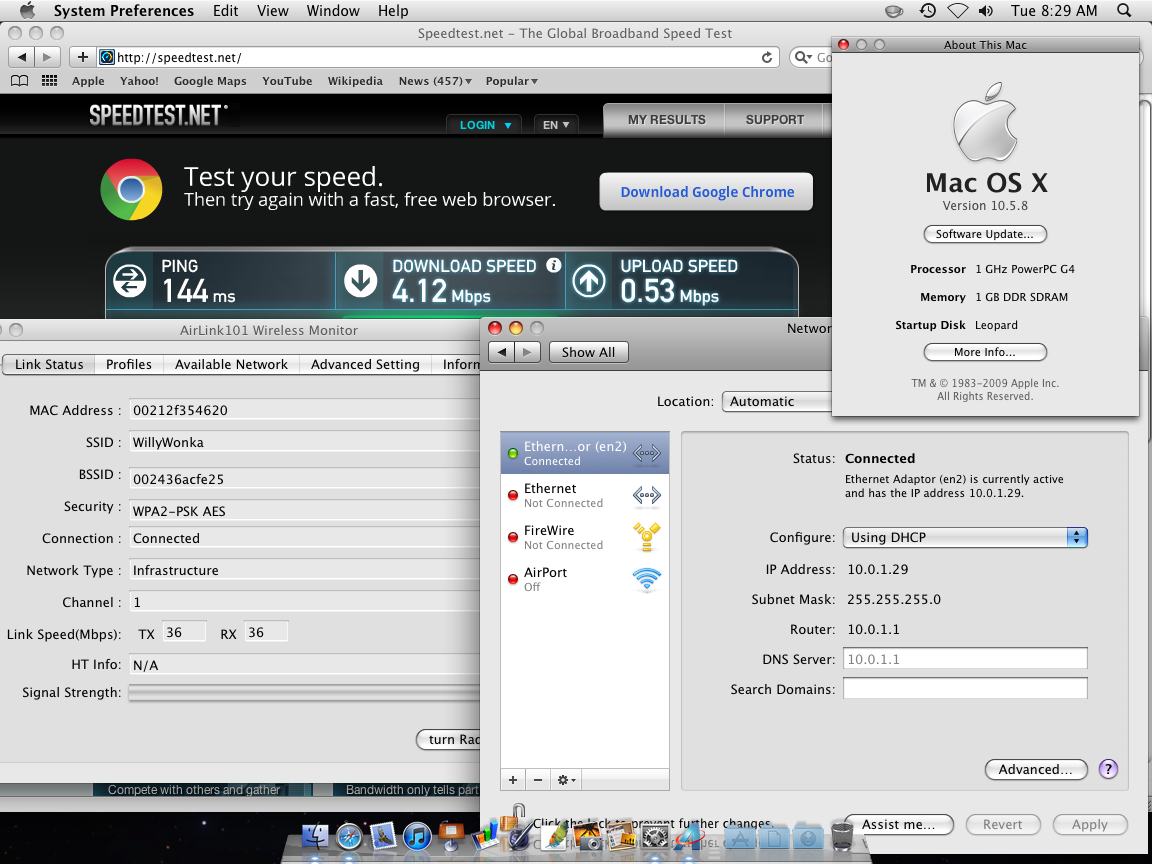Show all bookmarks book icon
1152x864 pixels.
pos(20,81)
